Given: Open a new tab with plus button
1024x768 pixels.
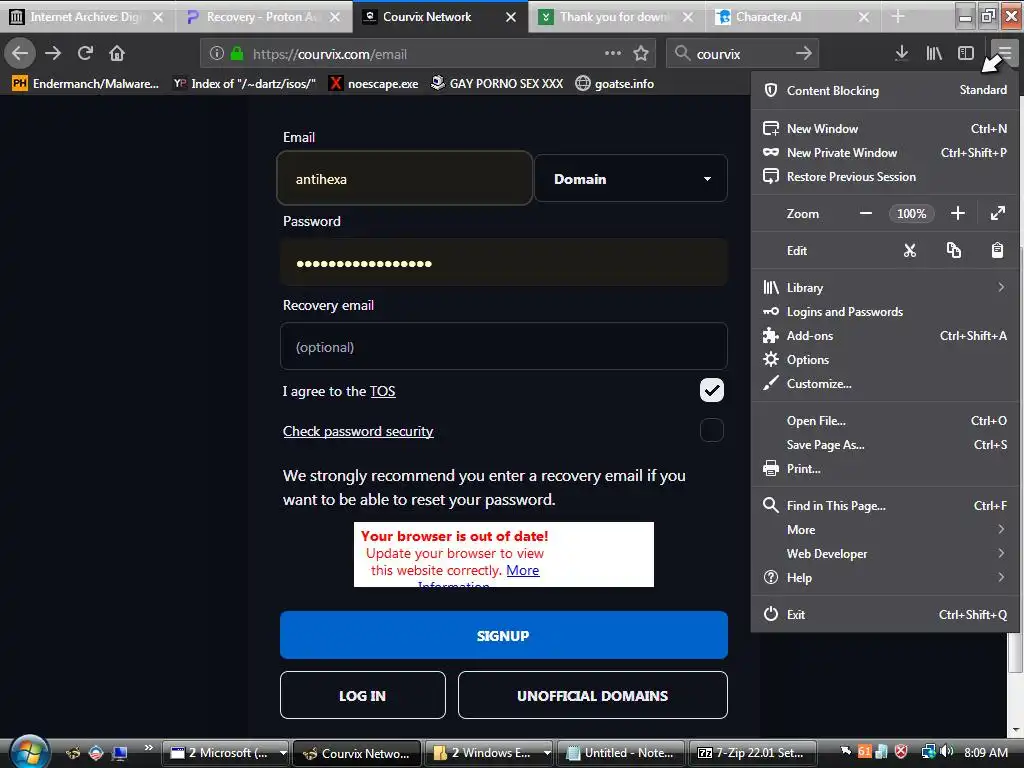Looking at the screenshot, I should [x=898, y=16].
